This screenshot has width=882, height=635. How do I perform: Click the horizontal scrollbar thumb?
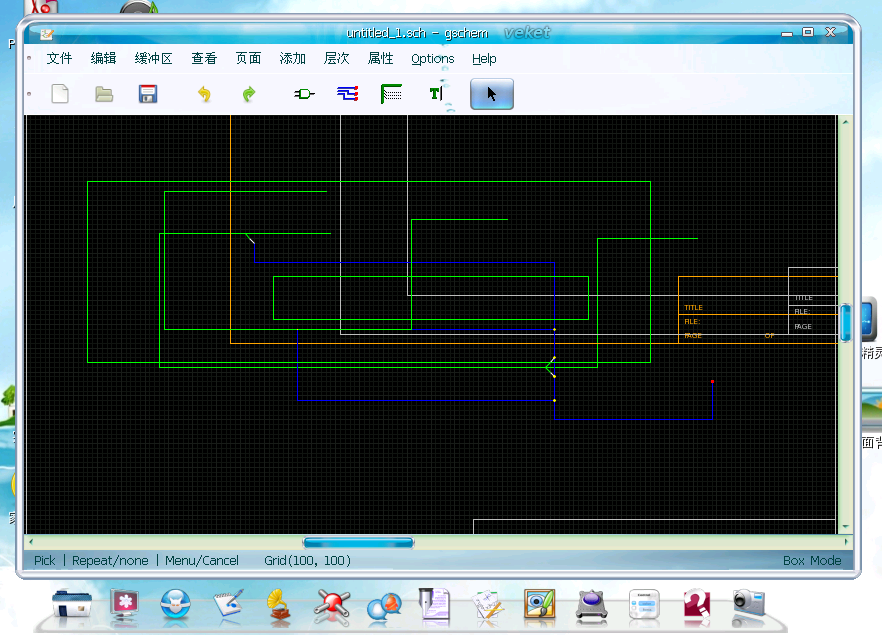click(358, 542)
